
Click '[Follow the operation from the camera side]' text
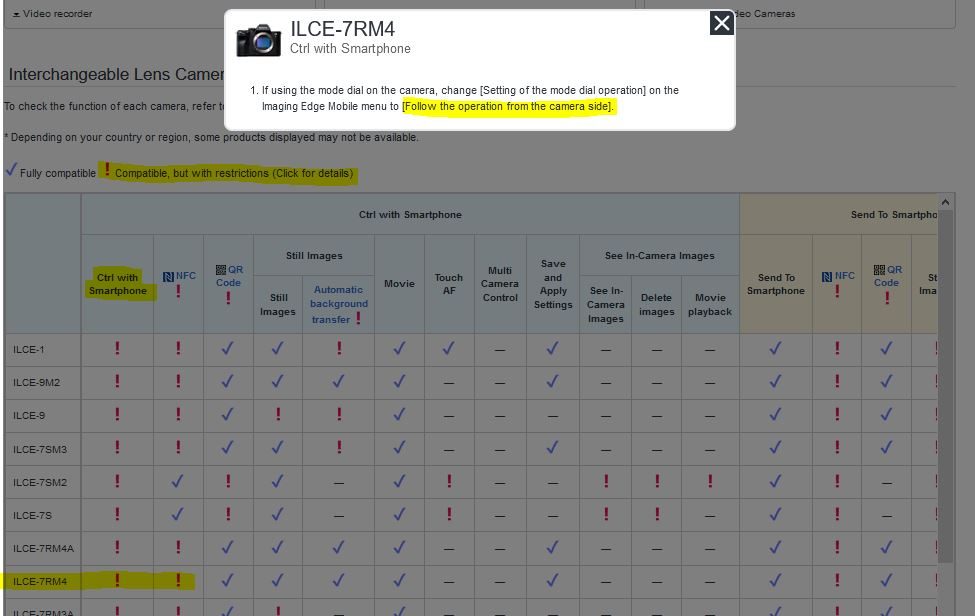tap(508, 106)
